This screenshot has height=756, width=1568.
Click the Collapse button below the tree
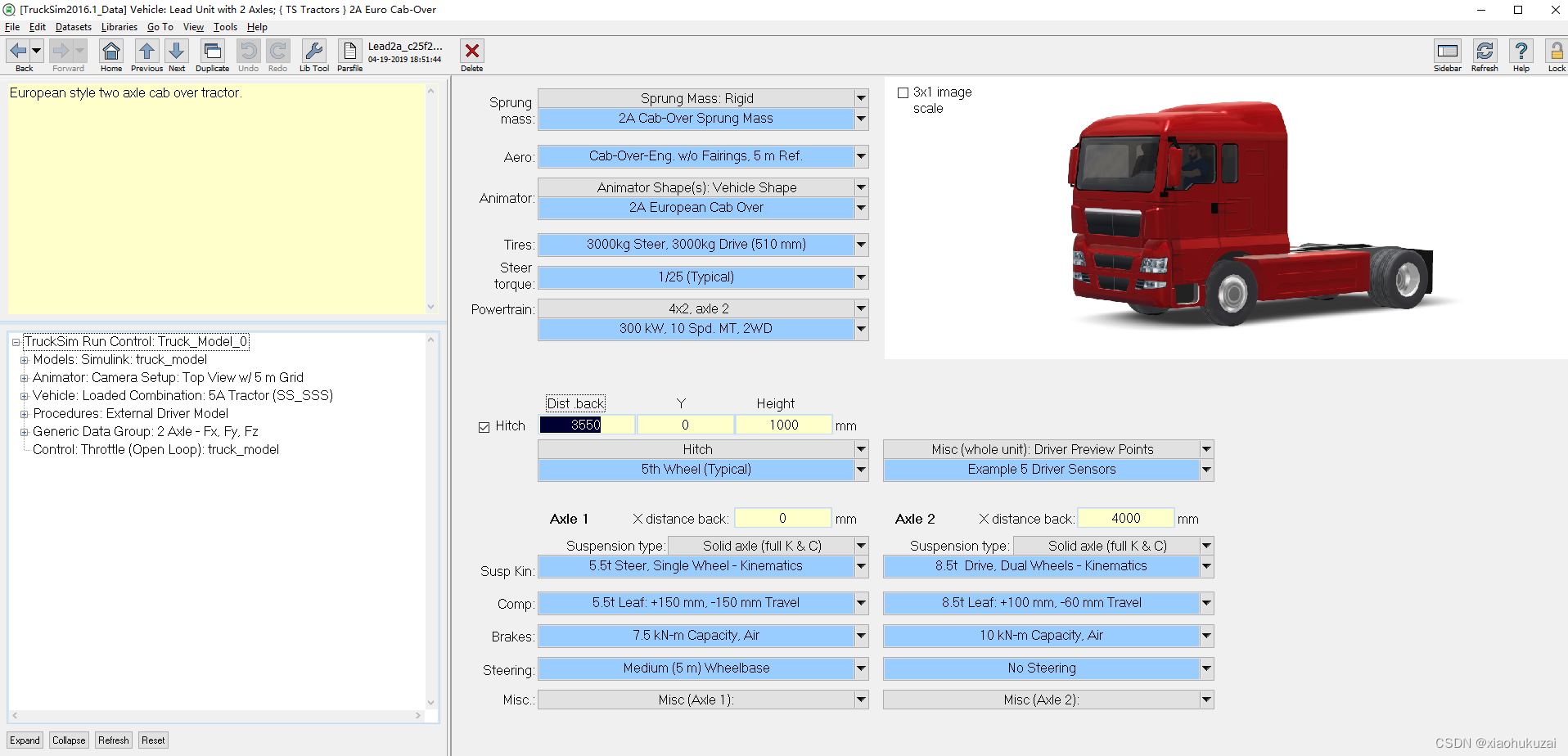tap(69, 740)
